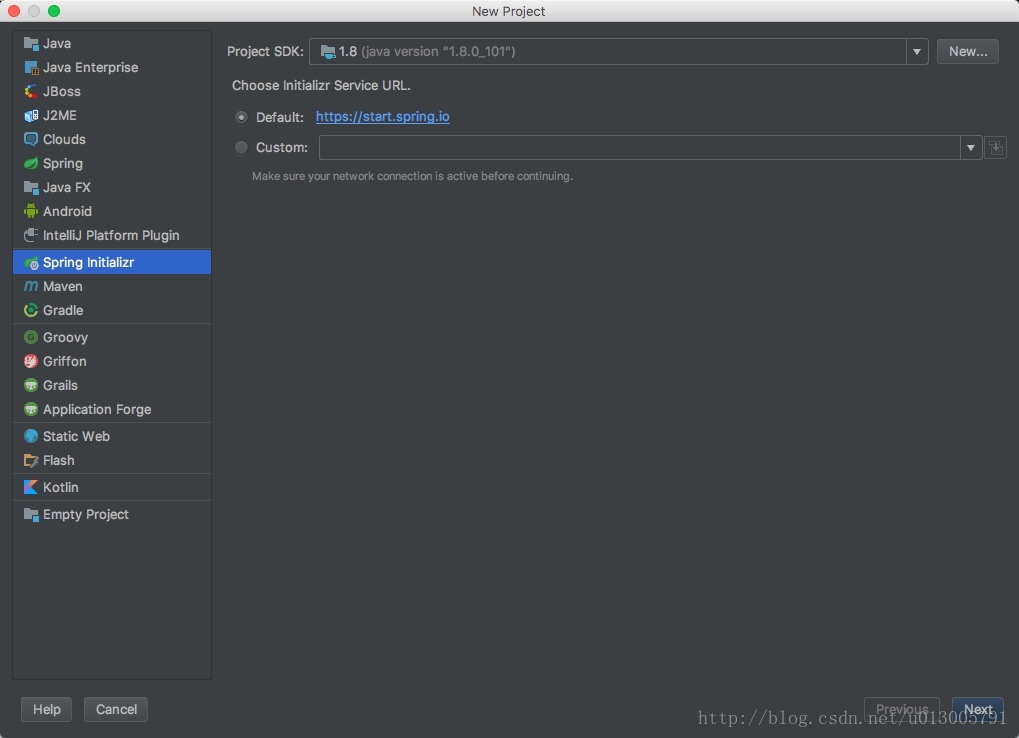This screenshot has width=1019, height=738.
Task: Click the Grails icon
Action: point(31,385)
